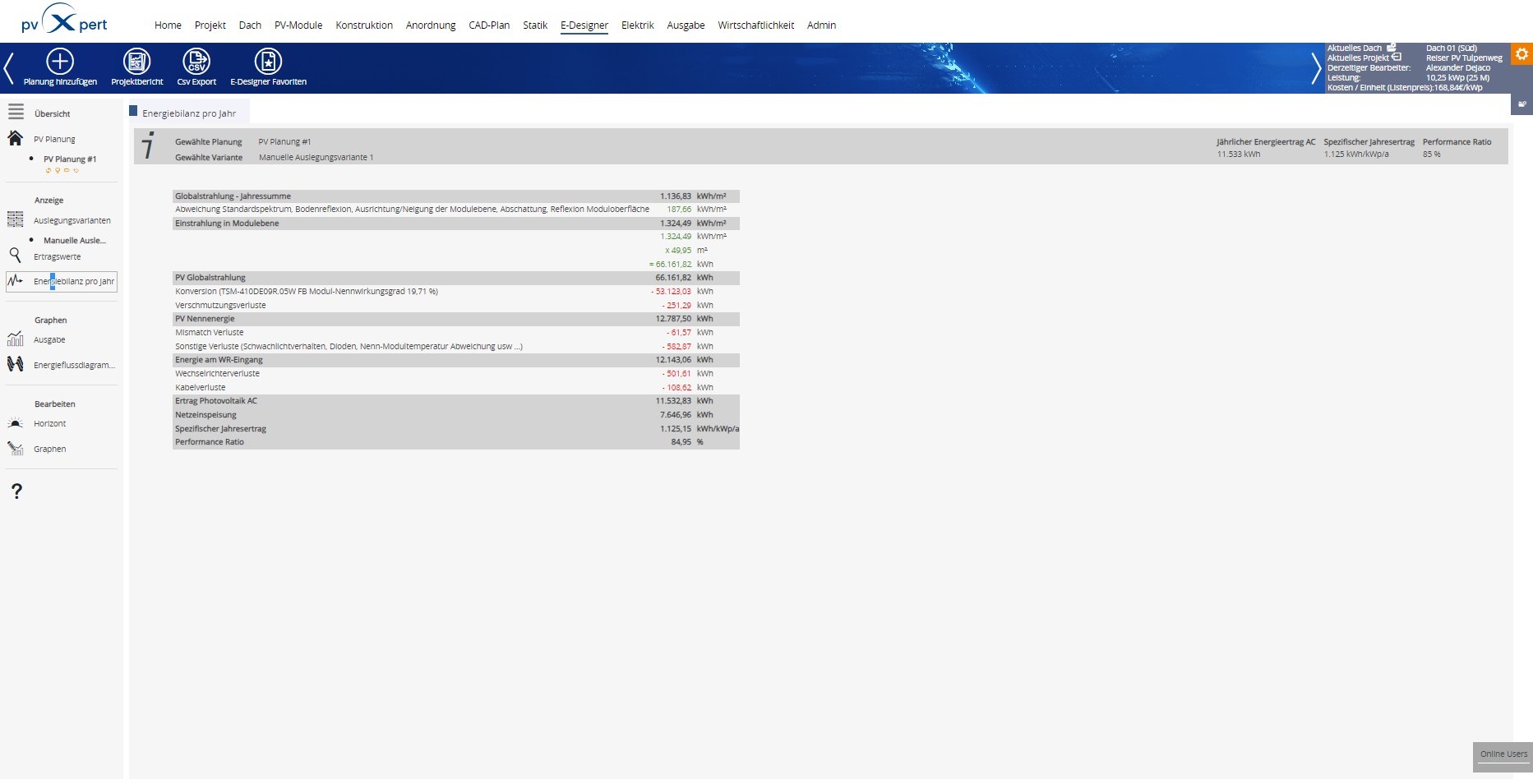Open the Projektbericht report icon

(x=136, y=60)
